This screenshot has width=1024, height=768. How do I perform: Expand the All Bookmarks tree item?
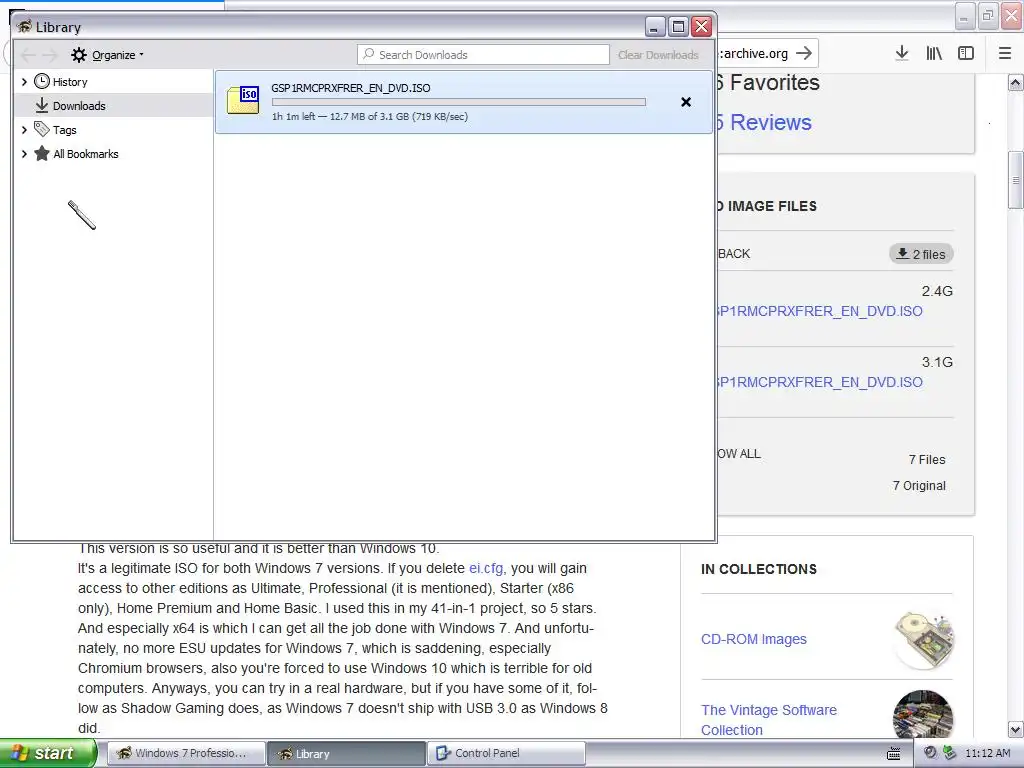point(24,154)
